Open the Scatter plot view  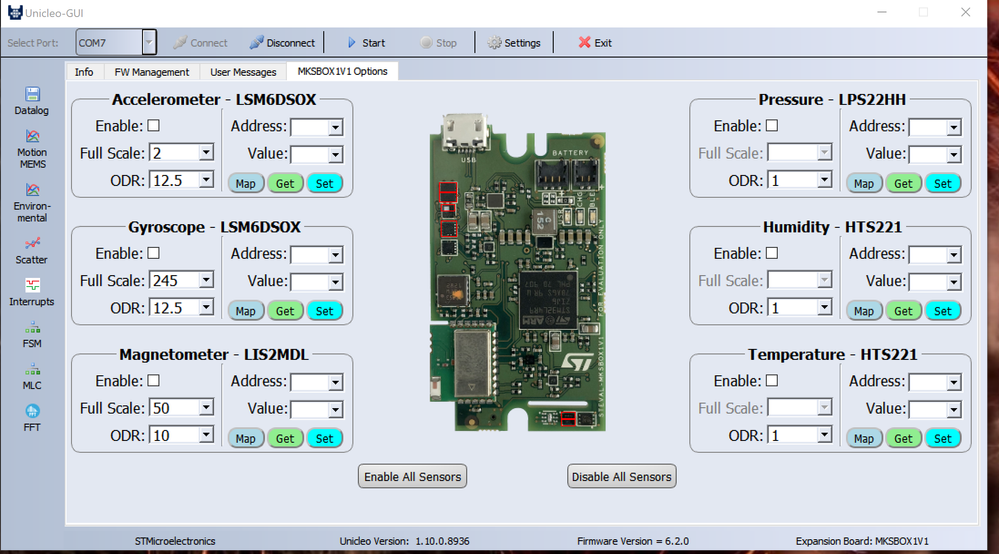click(x=32, y=251)
